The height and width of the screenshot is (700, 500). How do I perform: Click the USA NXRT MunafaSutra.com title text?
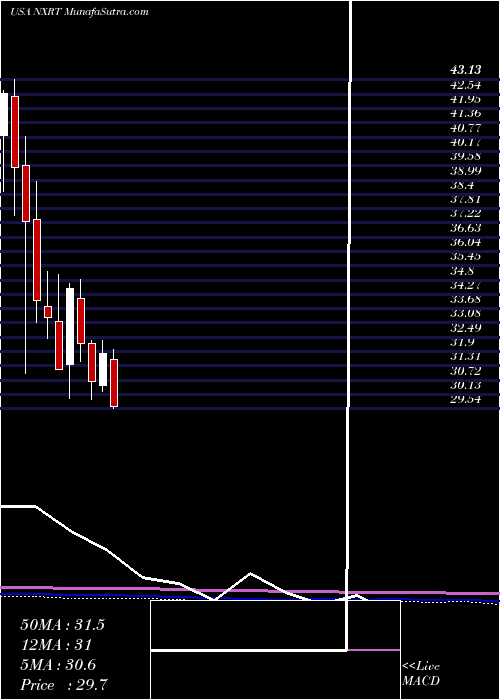click(79, 12)
